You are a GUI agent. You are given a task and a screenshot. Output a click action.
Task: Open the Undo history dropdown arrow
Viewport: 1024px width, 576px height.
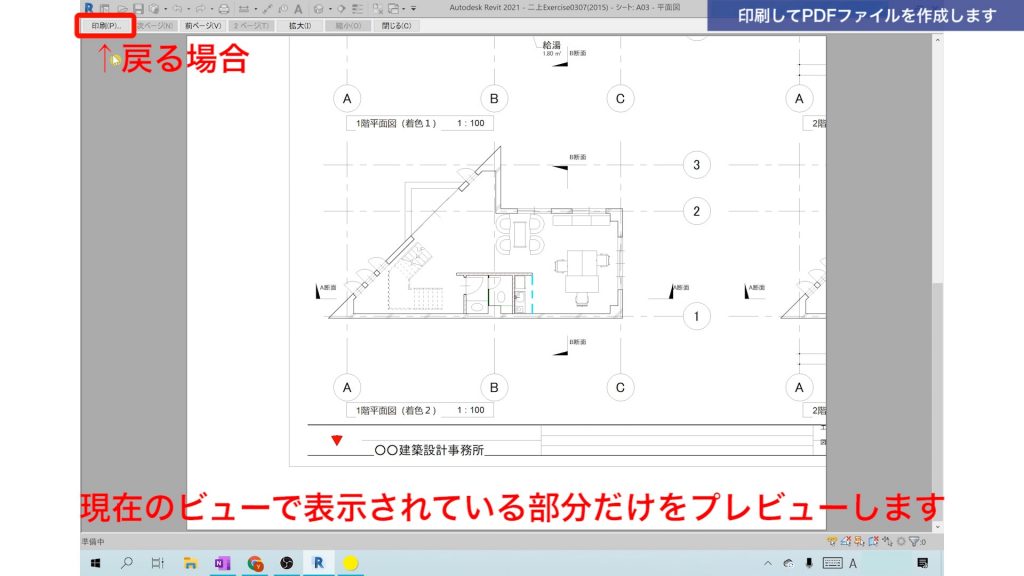click(189, 6)
